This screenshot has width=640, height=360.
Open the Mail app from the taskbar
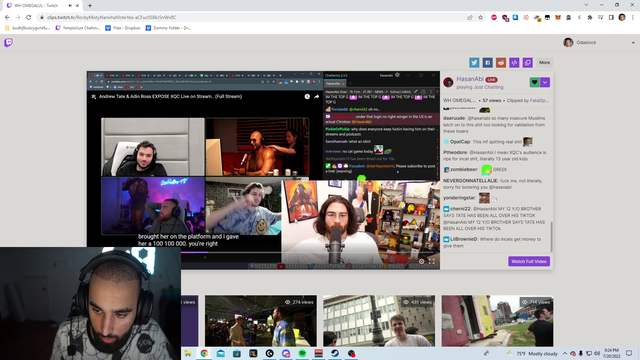[x=220, y=353]
